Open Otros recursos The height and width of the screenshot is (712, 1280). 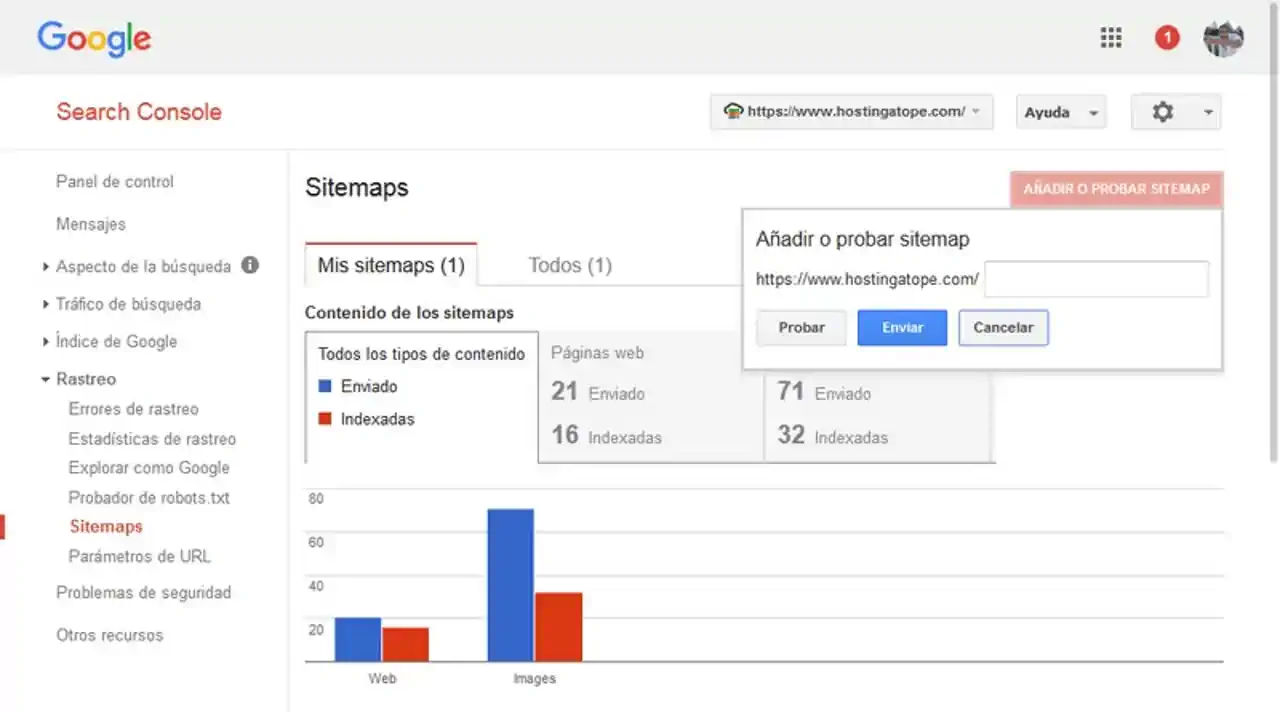(109, 635)
